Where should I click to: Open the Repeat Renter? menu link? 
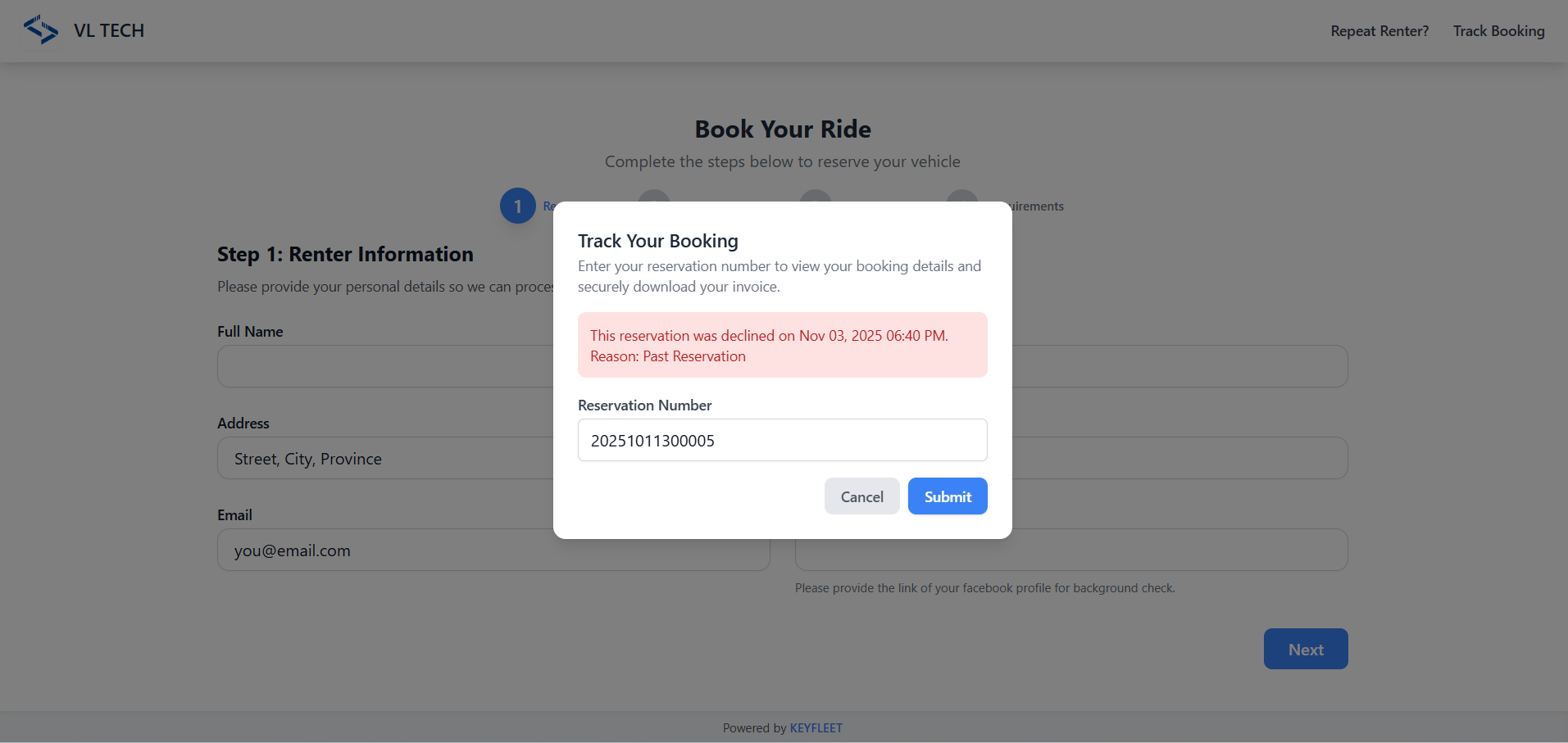coord(1379,31)
